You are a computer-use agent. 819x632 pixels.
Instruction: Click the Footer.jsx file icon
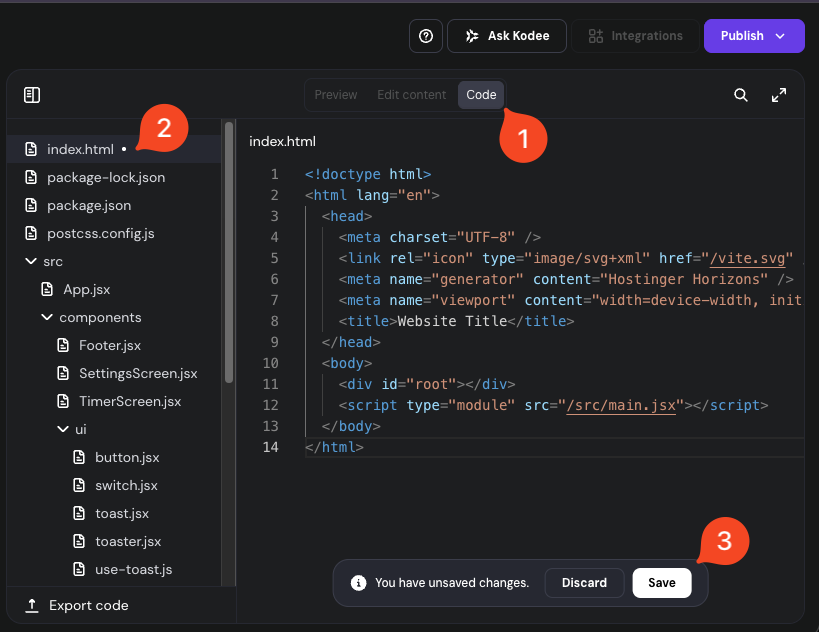tap(63, 345)
